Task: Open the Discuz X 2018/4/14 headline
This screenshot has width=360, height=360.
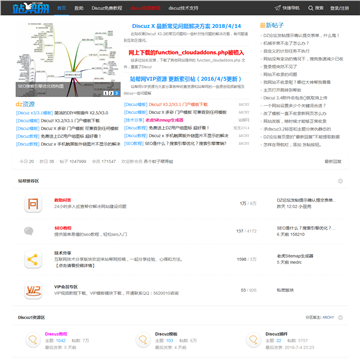Action: coord(186,26)
